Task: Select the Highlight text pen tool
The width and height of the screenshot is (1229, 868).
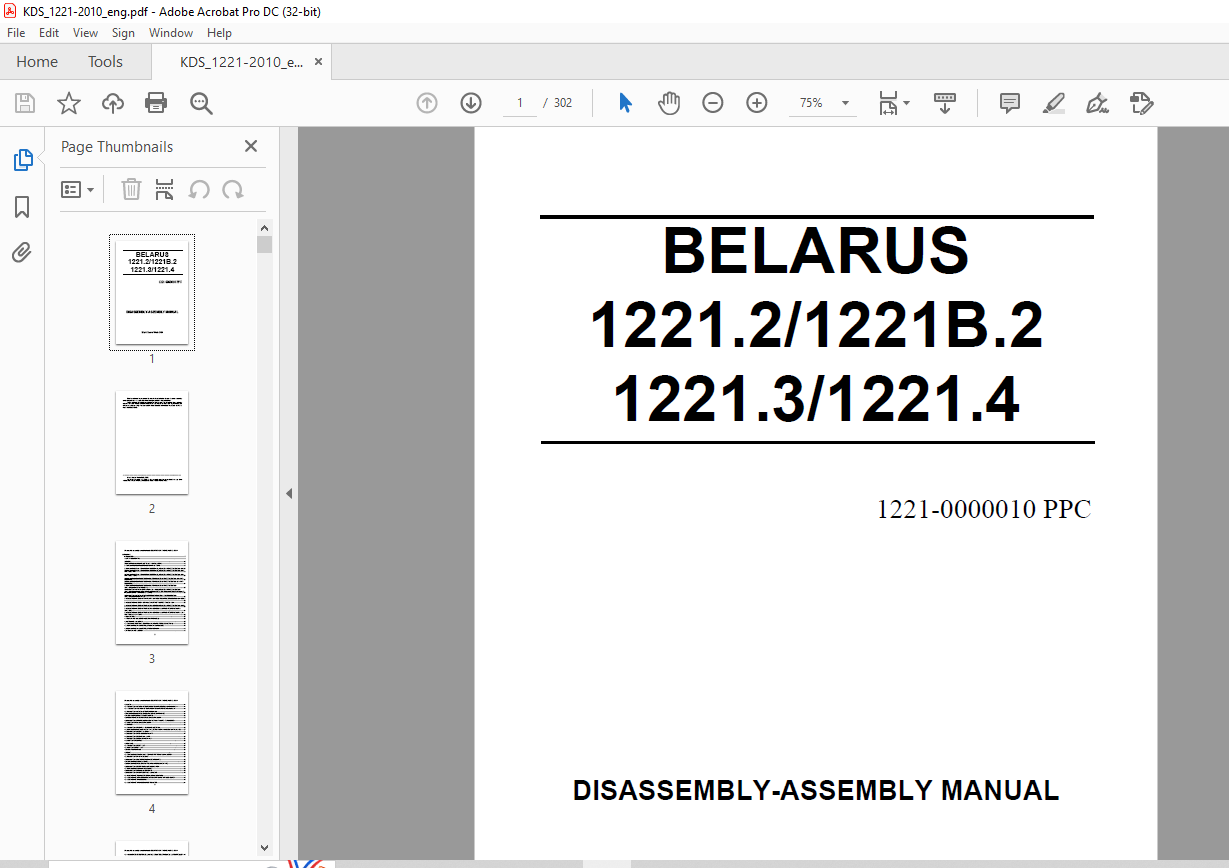Action: 1053,103
